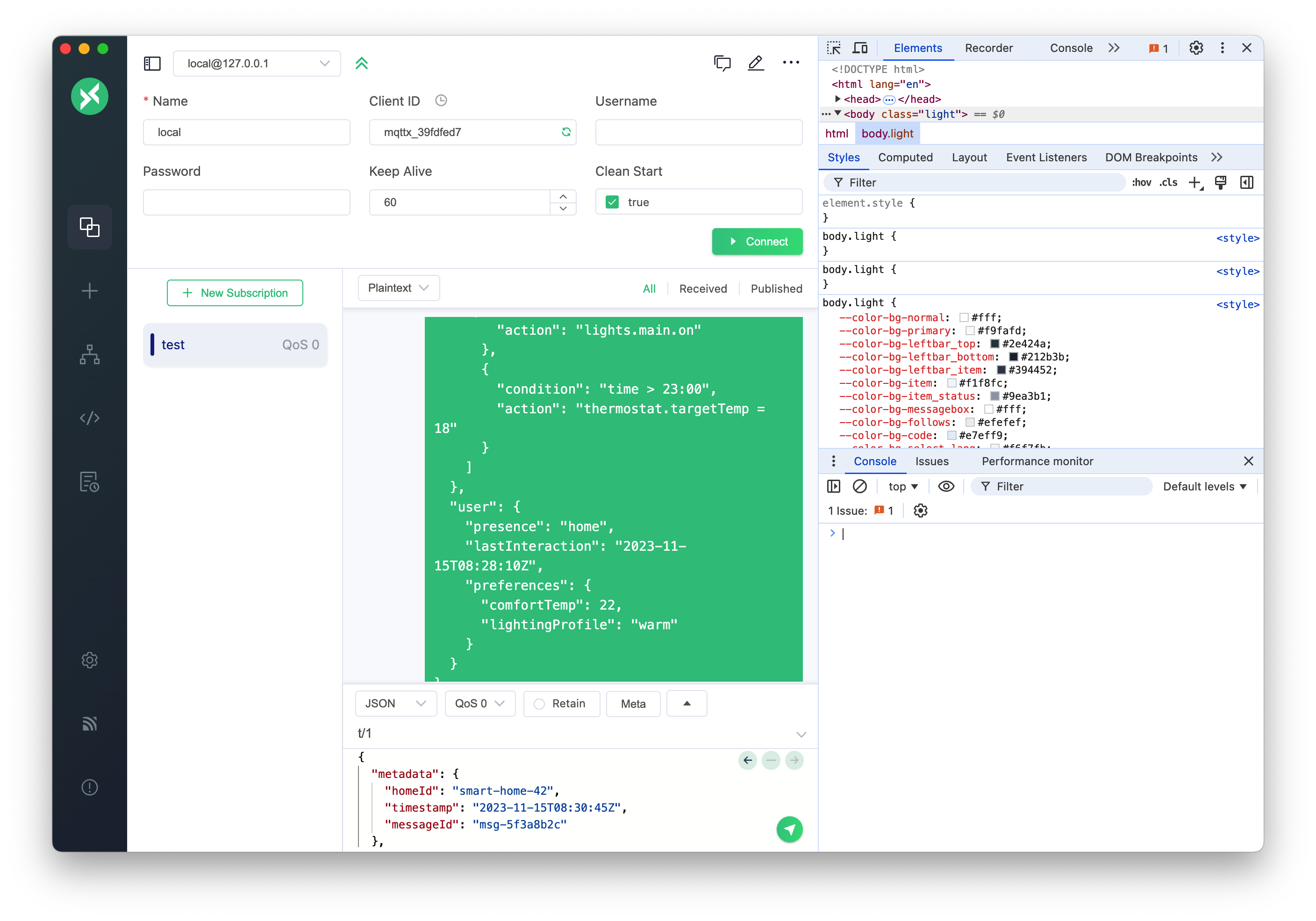Click the refresh Client ID icon
Viewport: 1316px width, 921px height.
(566, 132)
